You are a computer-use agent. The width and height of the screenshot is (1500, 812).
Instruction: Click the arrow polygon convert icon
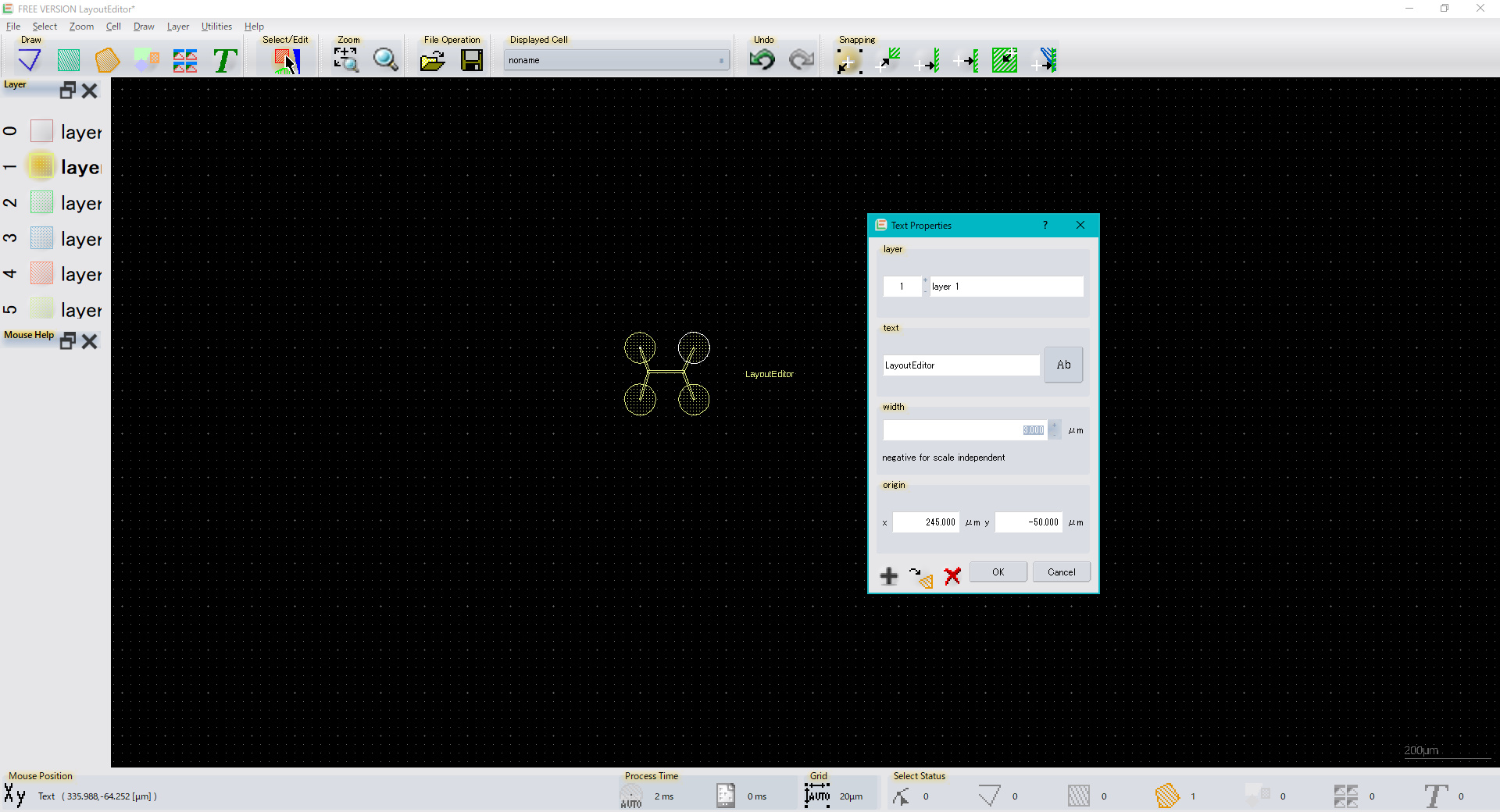[921, 577]
